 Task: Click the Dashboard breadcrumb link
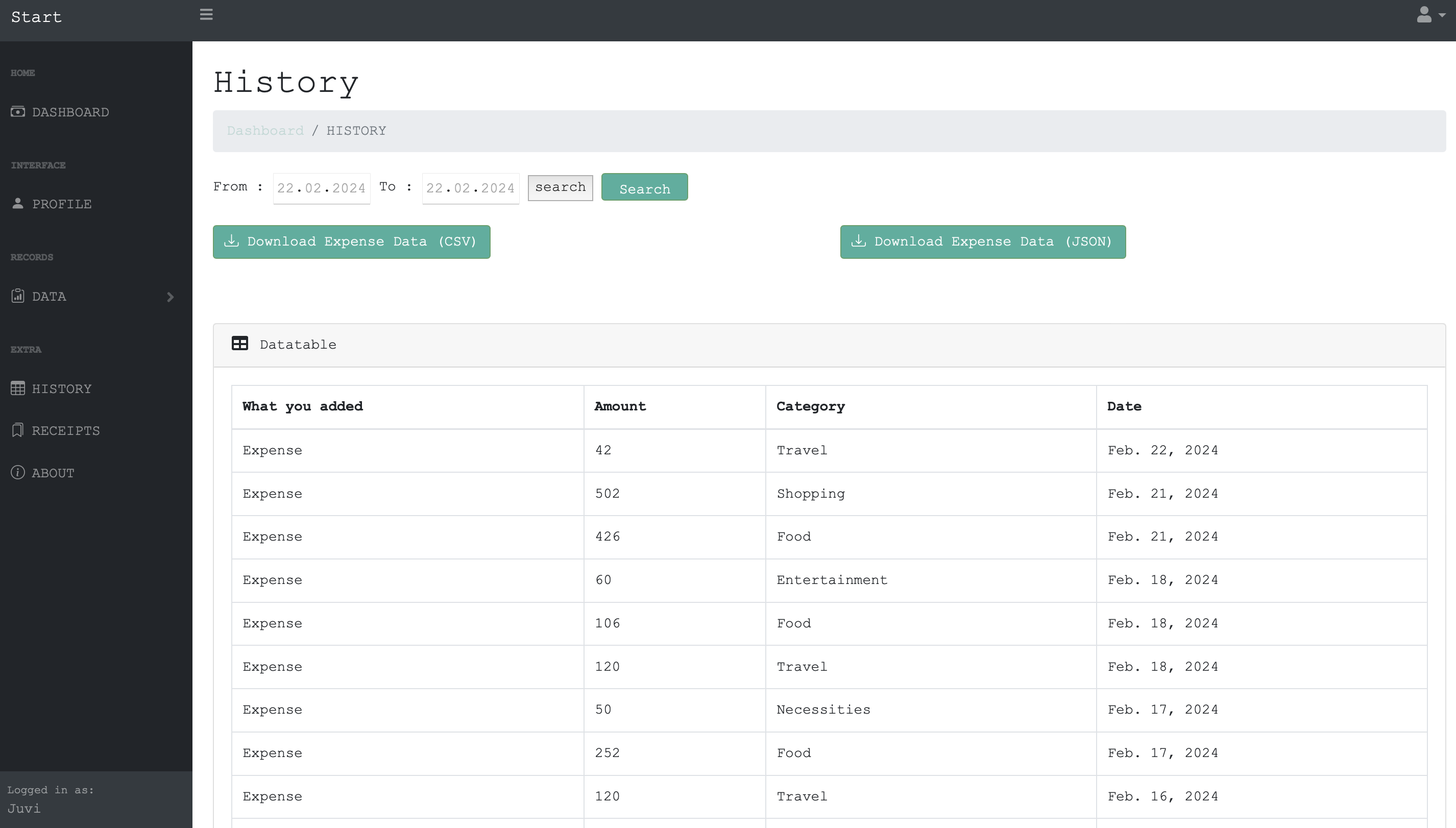tap(265, 131)
